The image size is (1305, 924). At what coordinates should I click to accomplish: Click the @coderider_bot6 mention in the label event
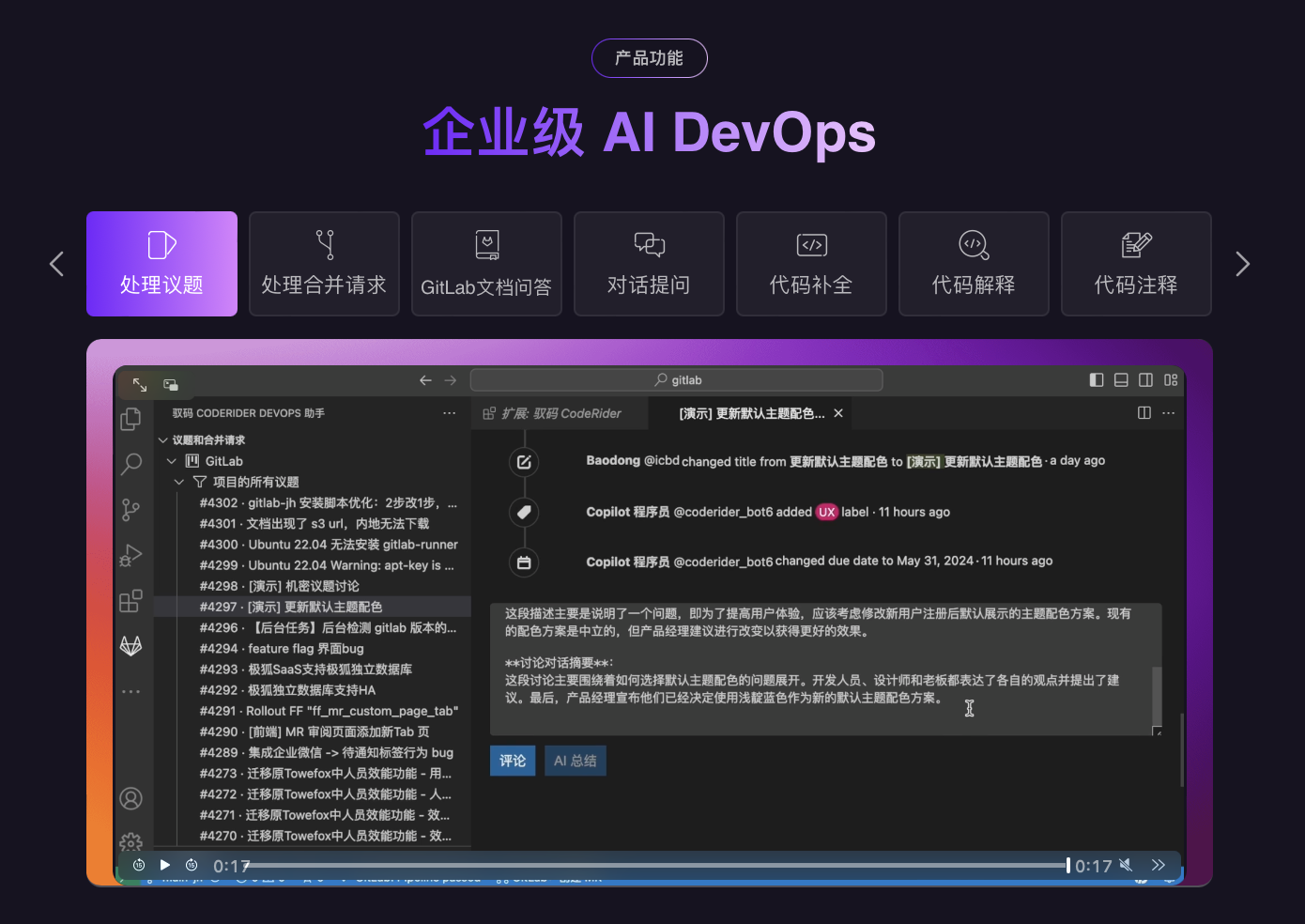click(724, 512)
